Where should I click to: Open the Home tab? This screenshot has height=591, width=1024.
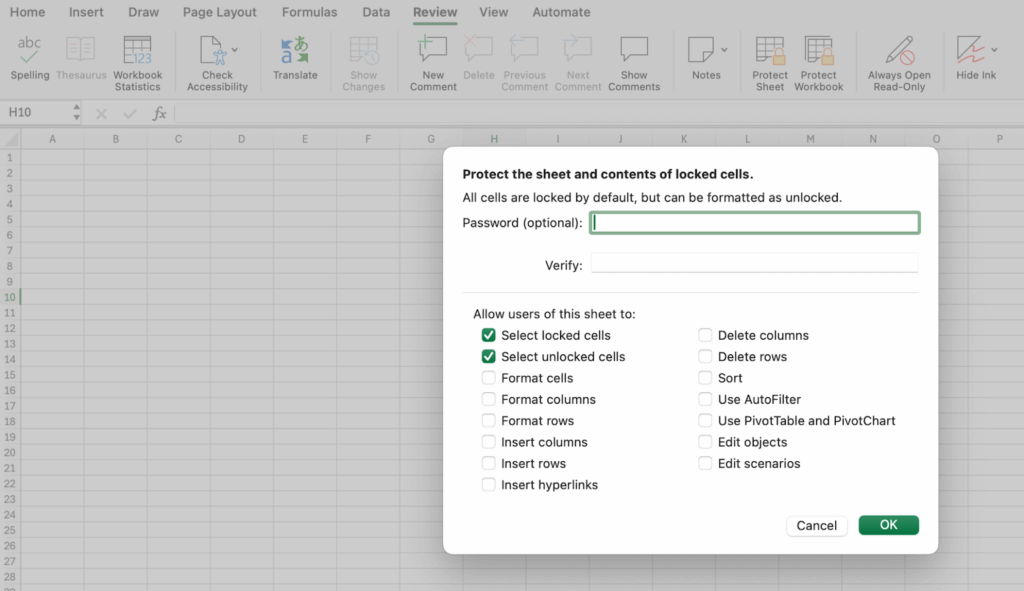27,12
